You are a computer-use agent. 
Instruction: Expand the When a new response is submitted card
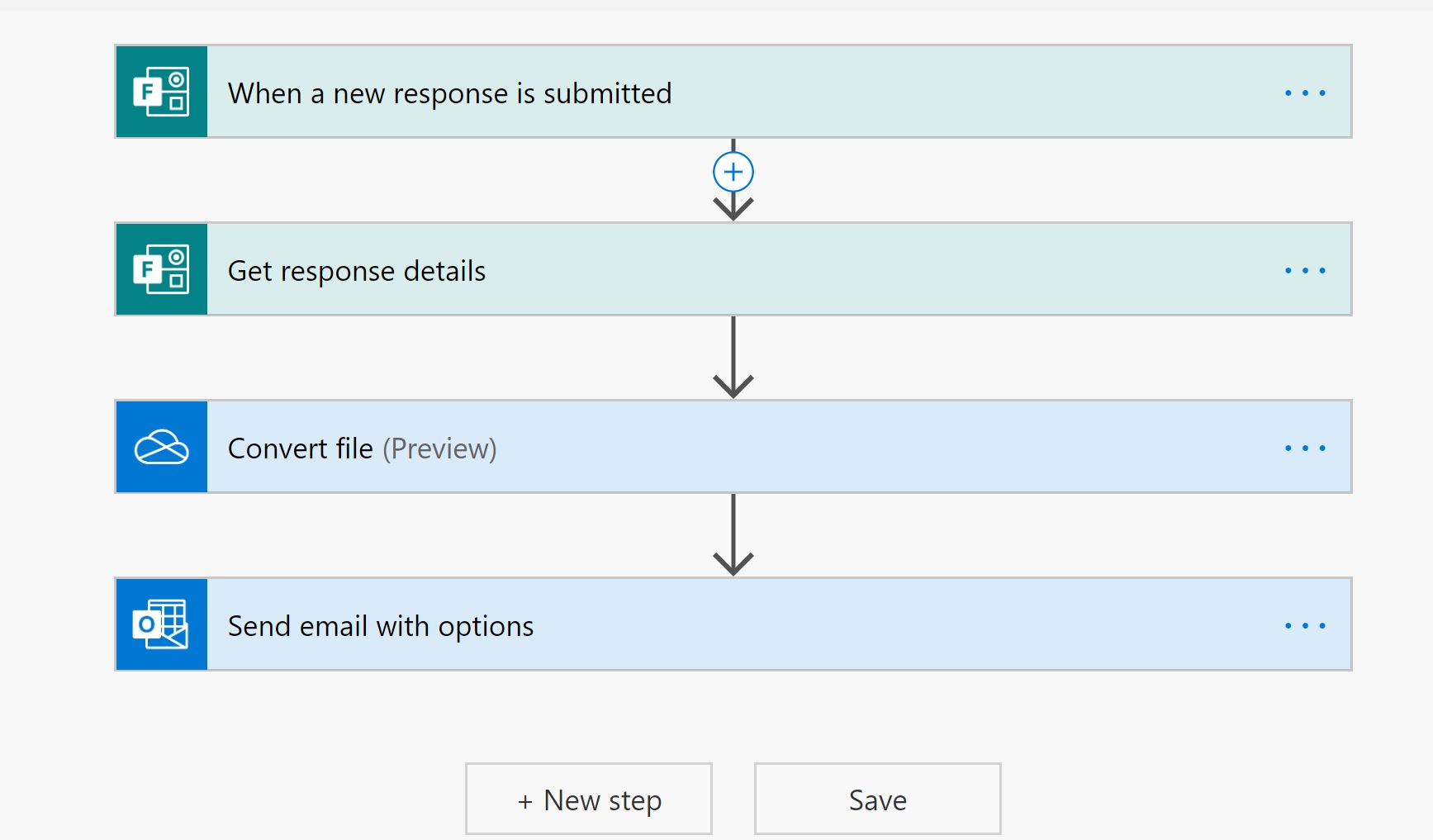point(743,92)
